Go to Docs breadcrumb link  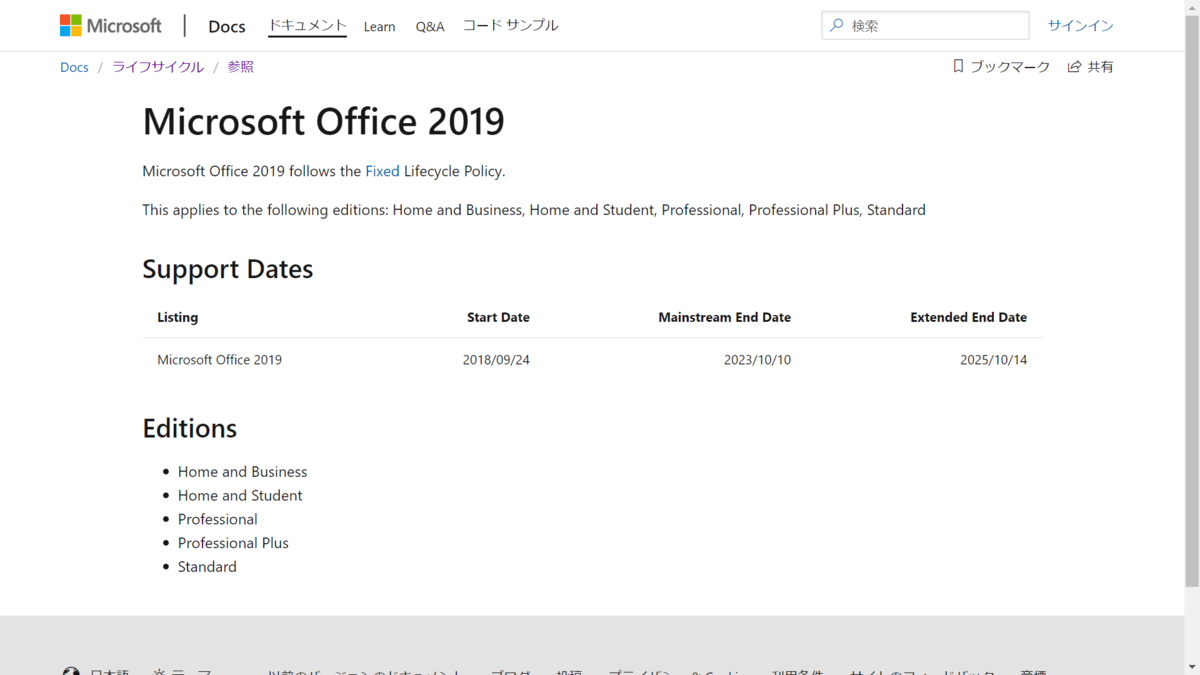(74, 67)
